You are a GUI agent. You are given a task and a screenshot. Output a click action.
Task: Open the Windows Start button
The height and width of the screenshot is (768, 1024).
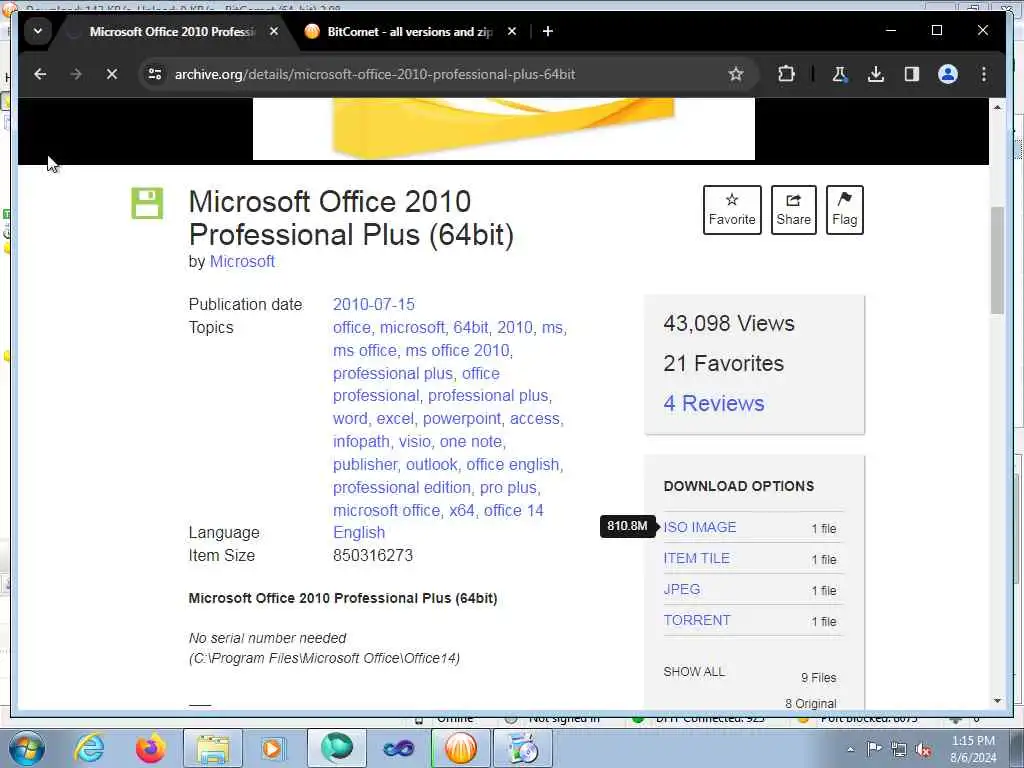(x=27, y=748)
